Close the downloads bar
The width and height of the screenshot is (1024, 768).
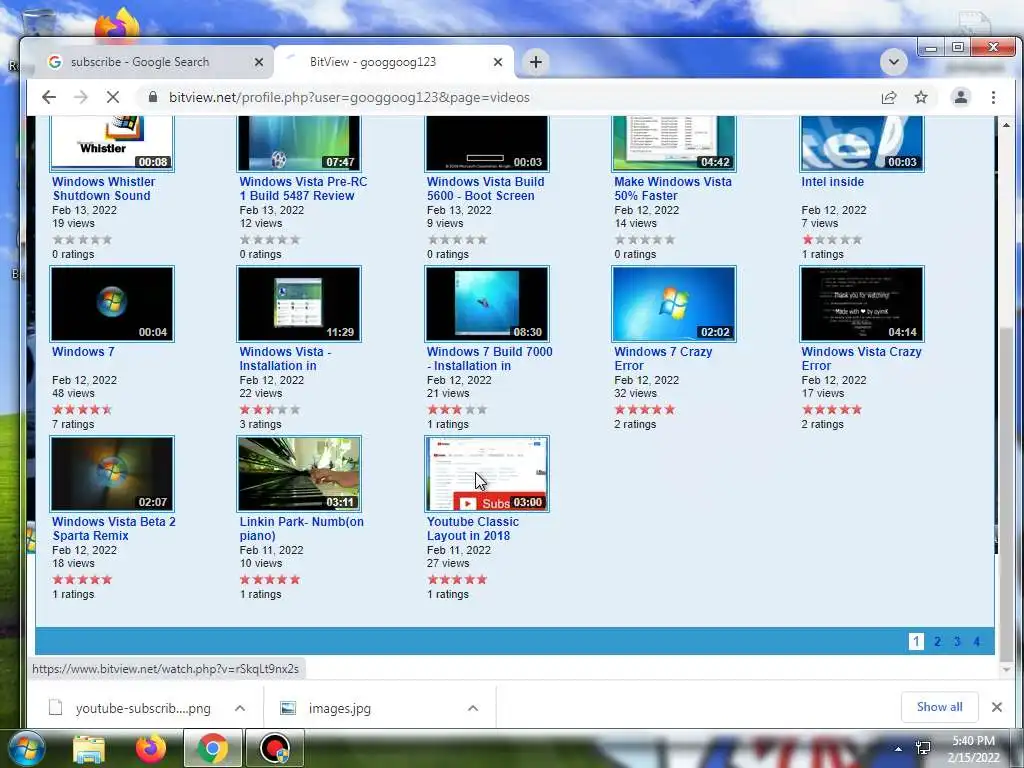click(x=997, y=707)
